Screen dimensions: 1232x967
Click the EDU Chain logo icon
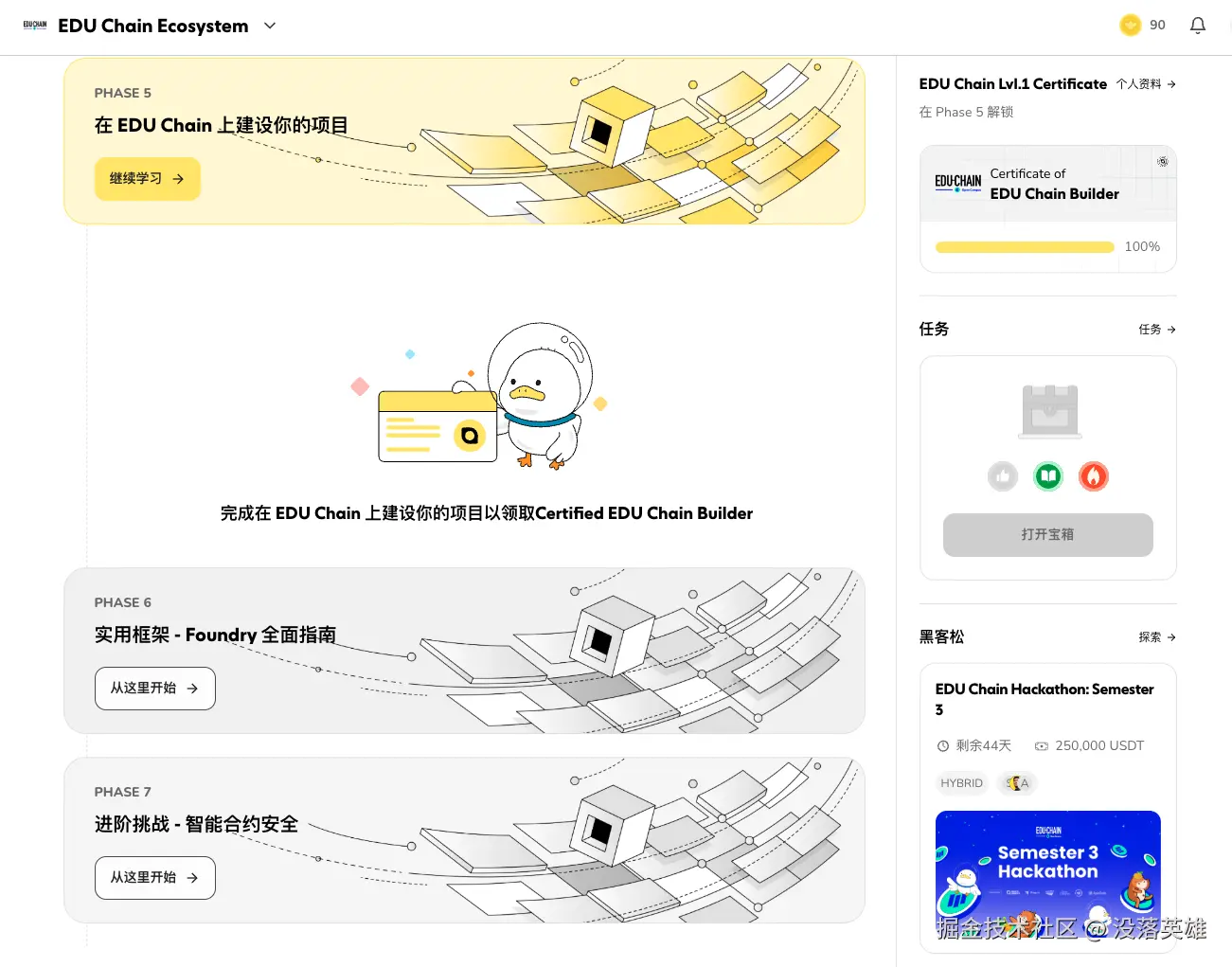pyautogui.click(x=35, y=26)
